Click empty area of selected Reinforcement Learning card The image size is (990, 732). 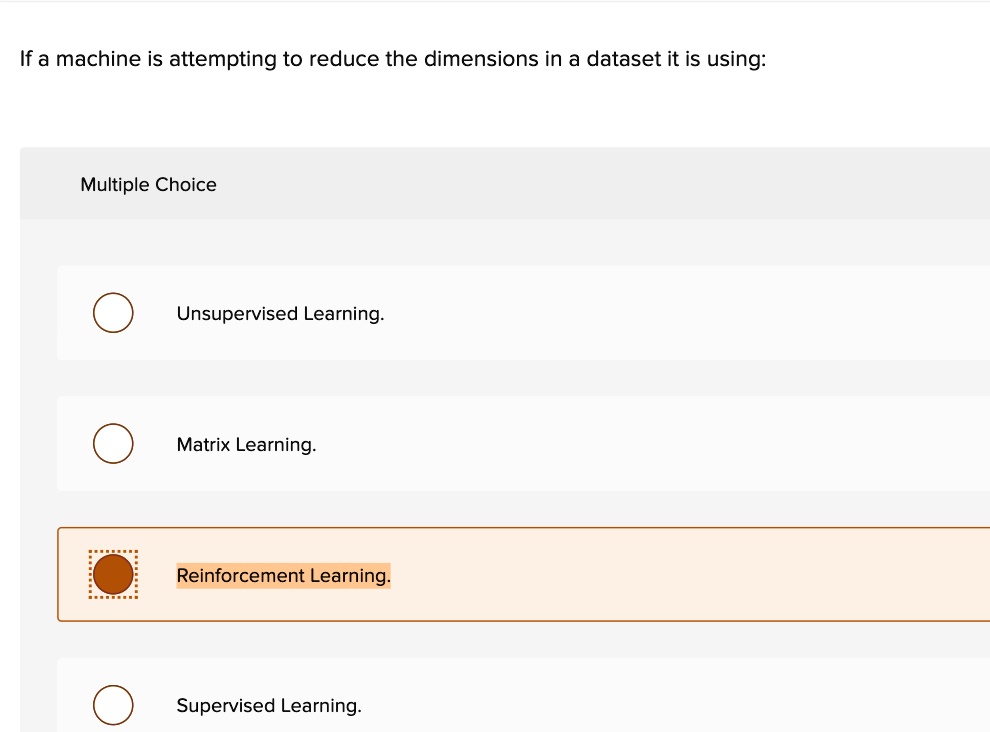click(680, 575)
